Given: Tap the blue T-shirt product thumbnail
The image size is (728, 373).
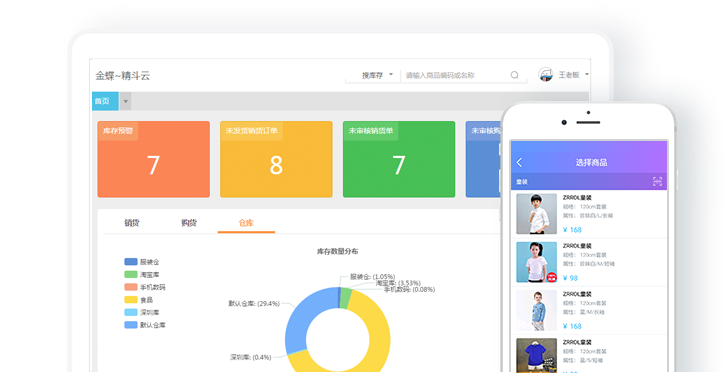Looking at the screenshot, I should pyautogui.click(x=536, y=355).
